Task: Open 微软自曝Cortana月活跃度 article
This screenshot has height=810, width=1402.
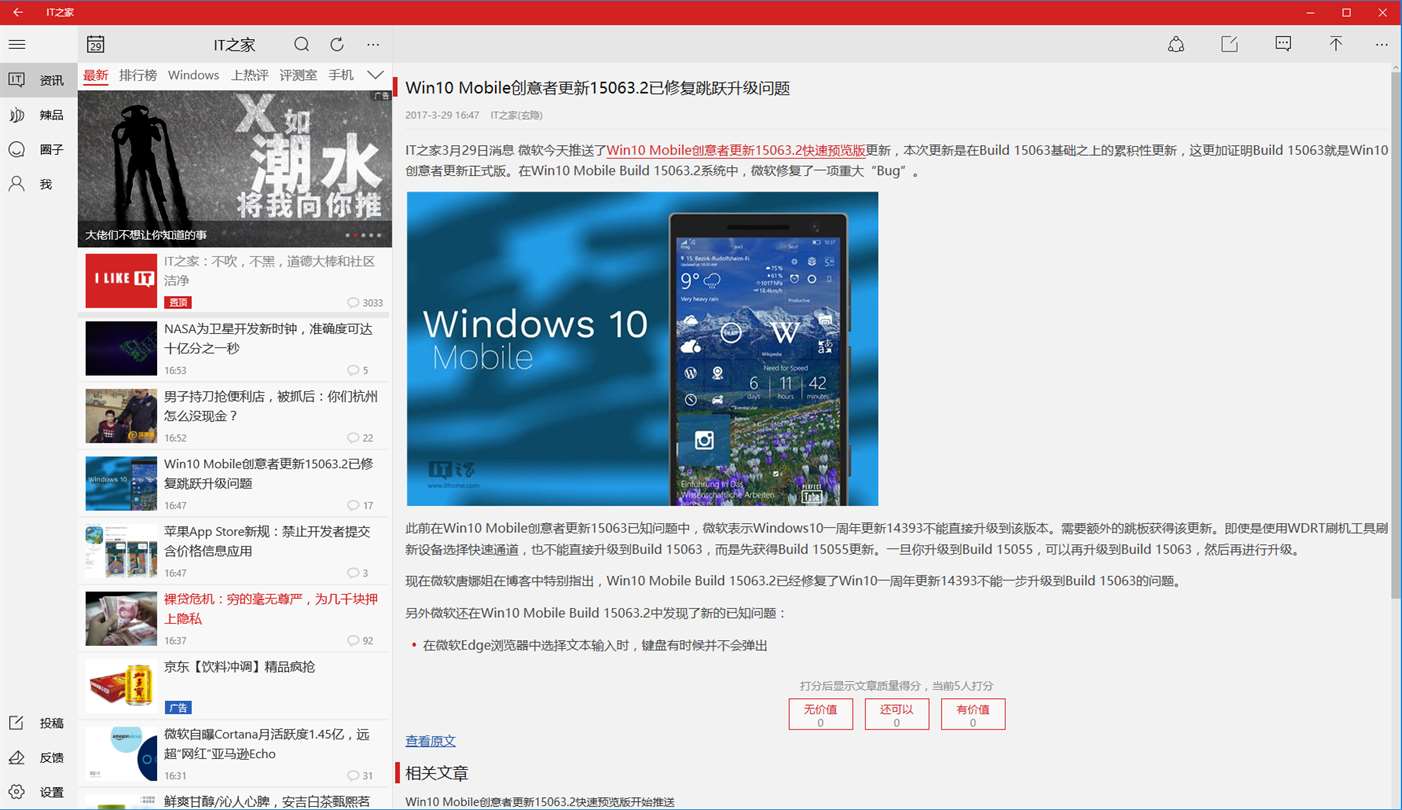Action: tap(235, 754)
